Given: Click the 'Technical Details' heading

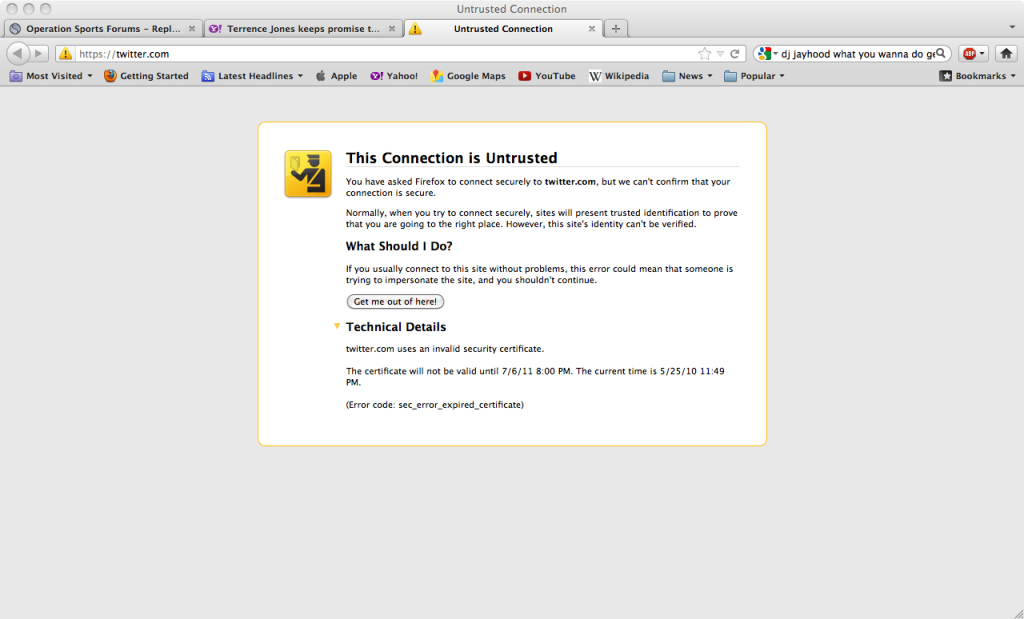Looking at the screenshot, I should point(396,327).
